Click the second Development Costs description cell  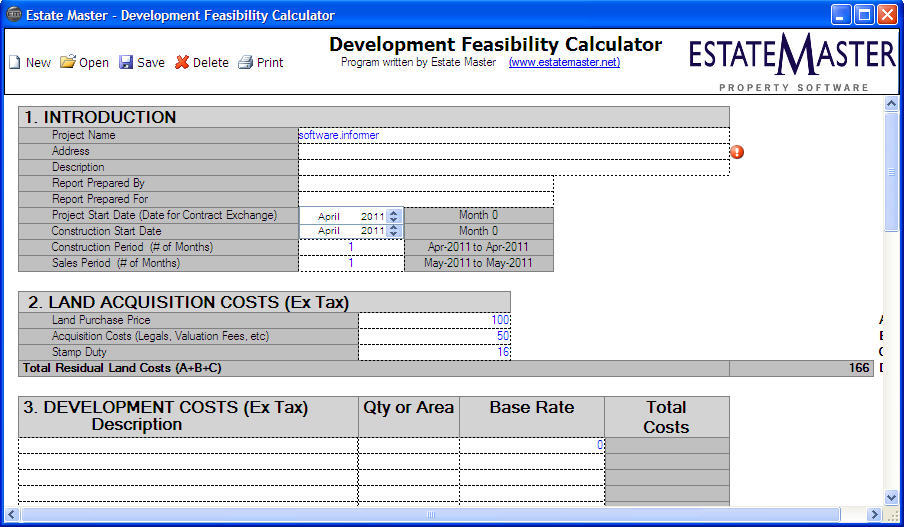(188, 461)
